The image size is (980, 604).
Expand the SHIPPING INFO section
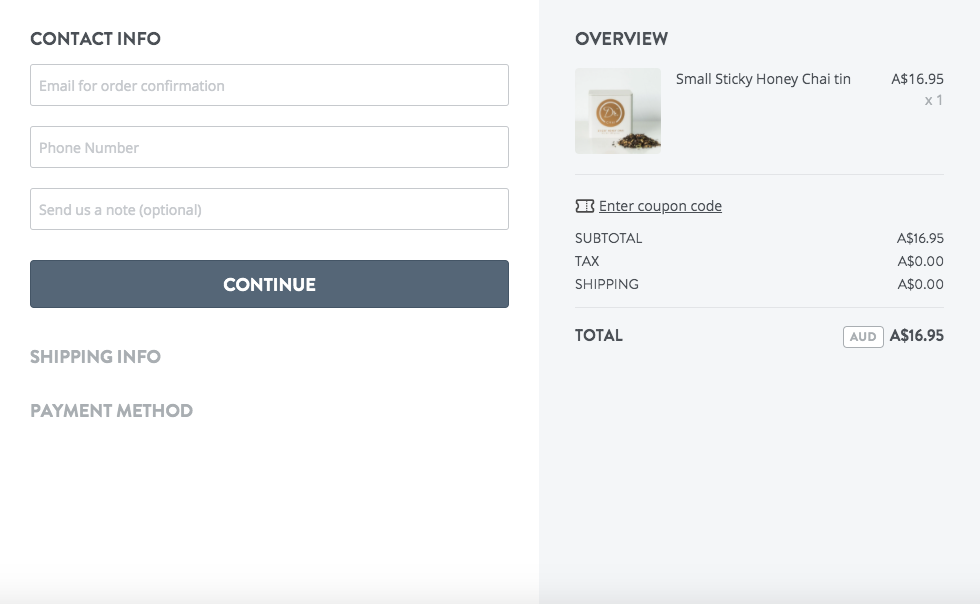pyautogui.click(x=96, y=357)
